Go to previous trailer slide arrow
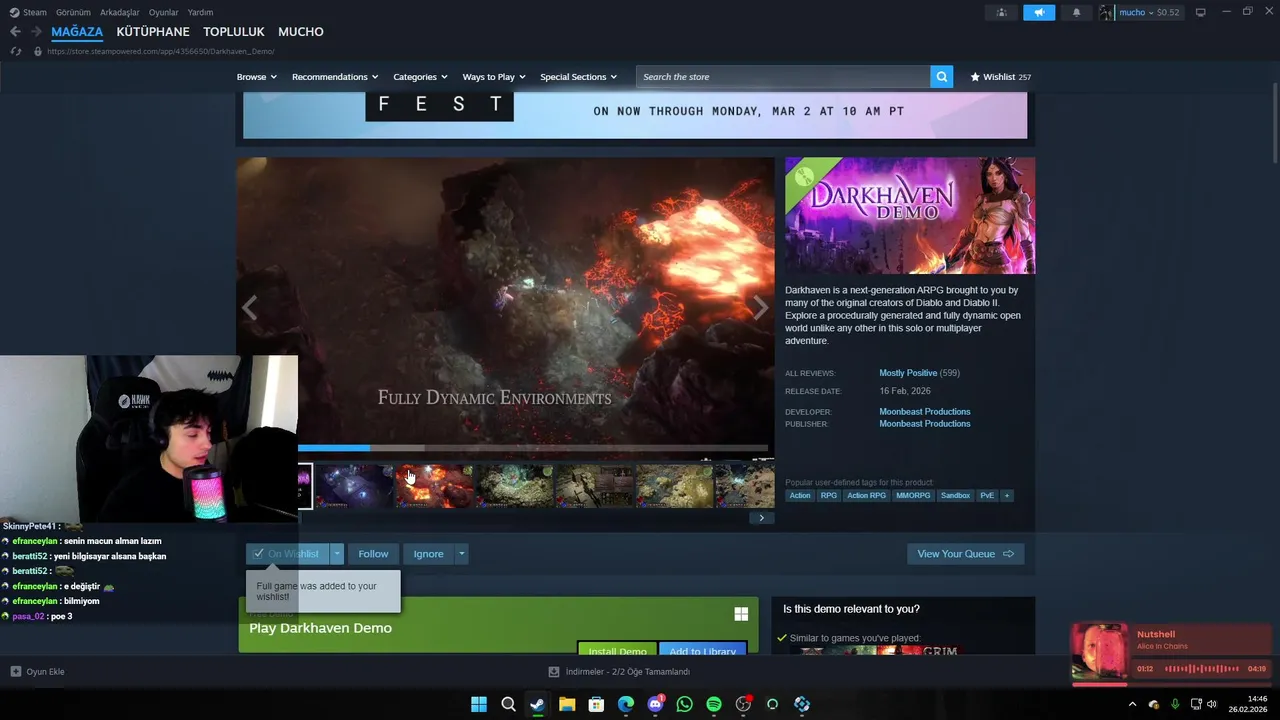This screenshot has height=720, width=1280. click(250, 308)
